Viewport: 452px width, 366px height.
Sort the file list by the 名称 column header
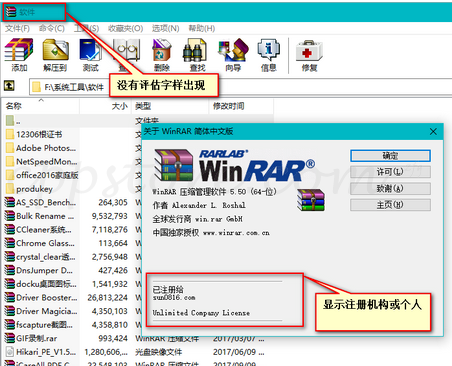[40, 106]
